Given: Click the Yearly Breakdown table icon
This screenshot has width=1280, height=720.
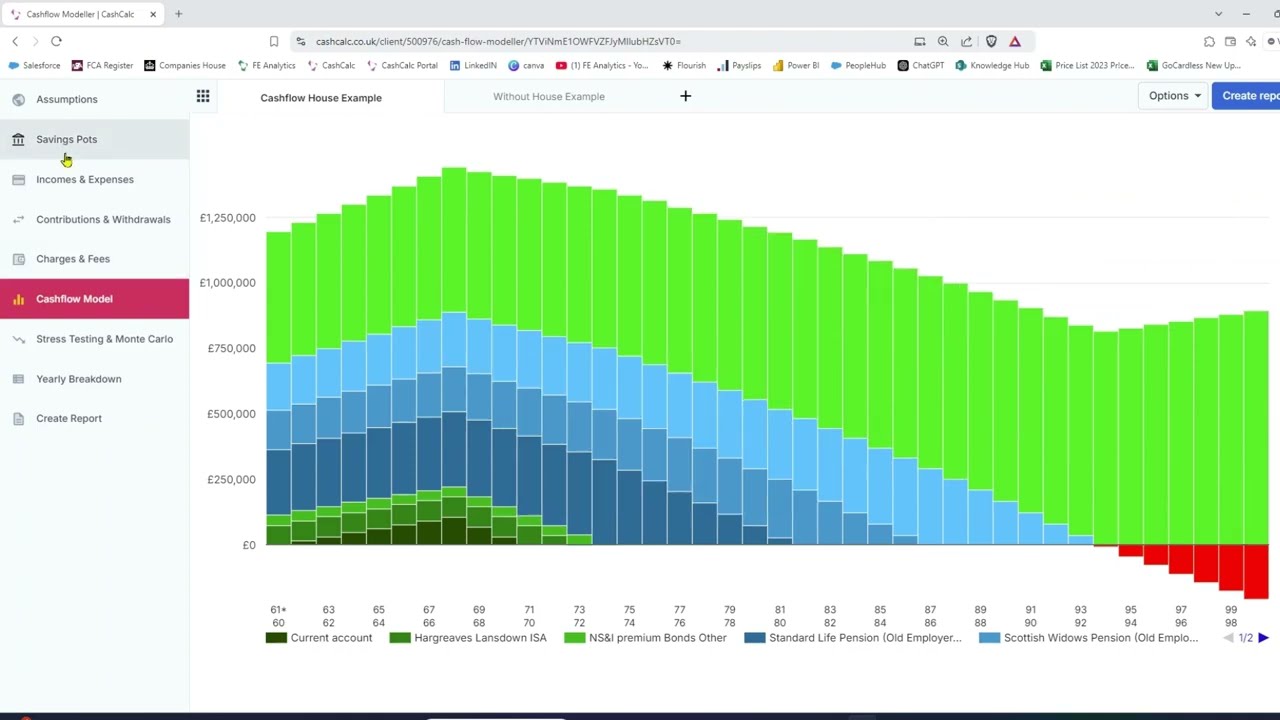Looking at the screenshot, I should click(18, 379).
